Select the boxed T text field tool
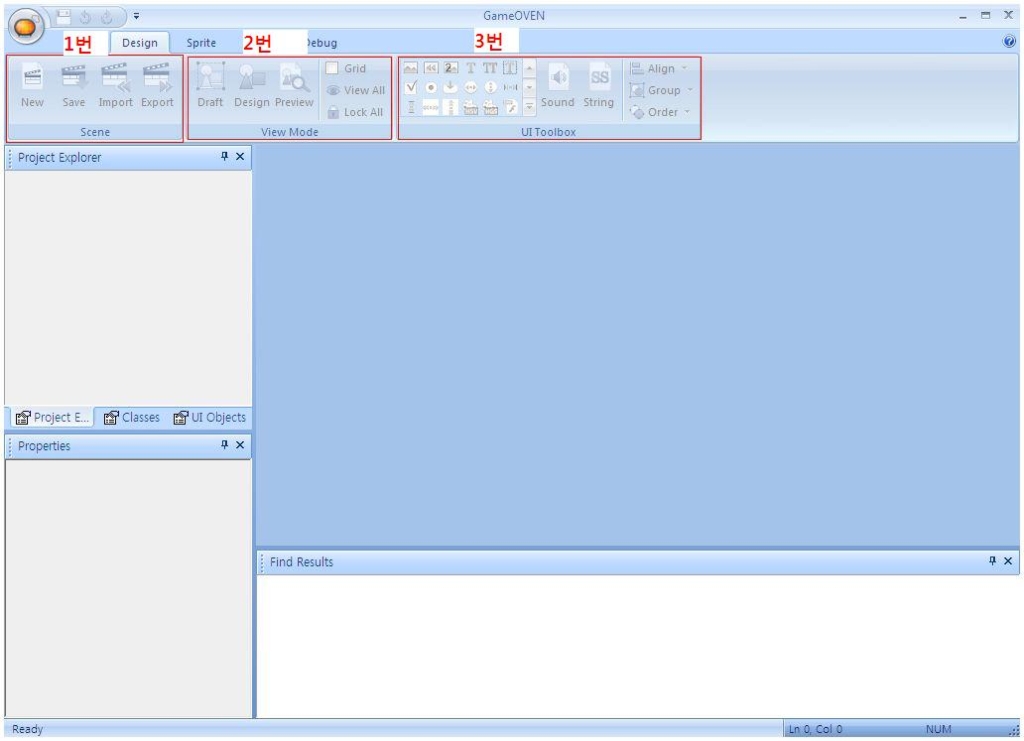Image resolution: width=1024 pixels, height=741 pixels. (x=510, y=68)
